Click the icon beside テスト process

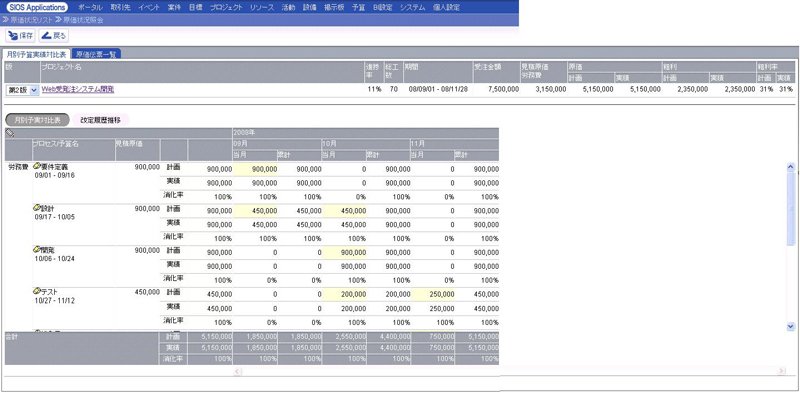point(37,291)
